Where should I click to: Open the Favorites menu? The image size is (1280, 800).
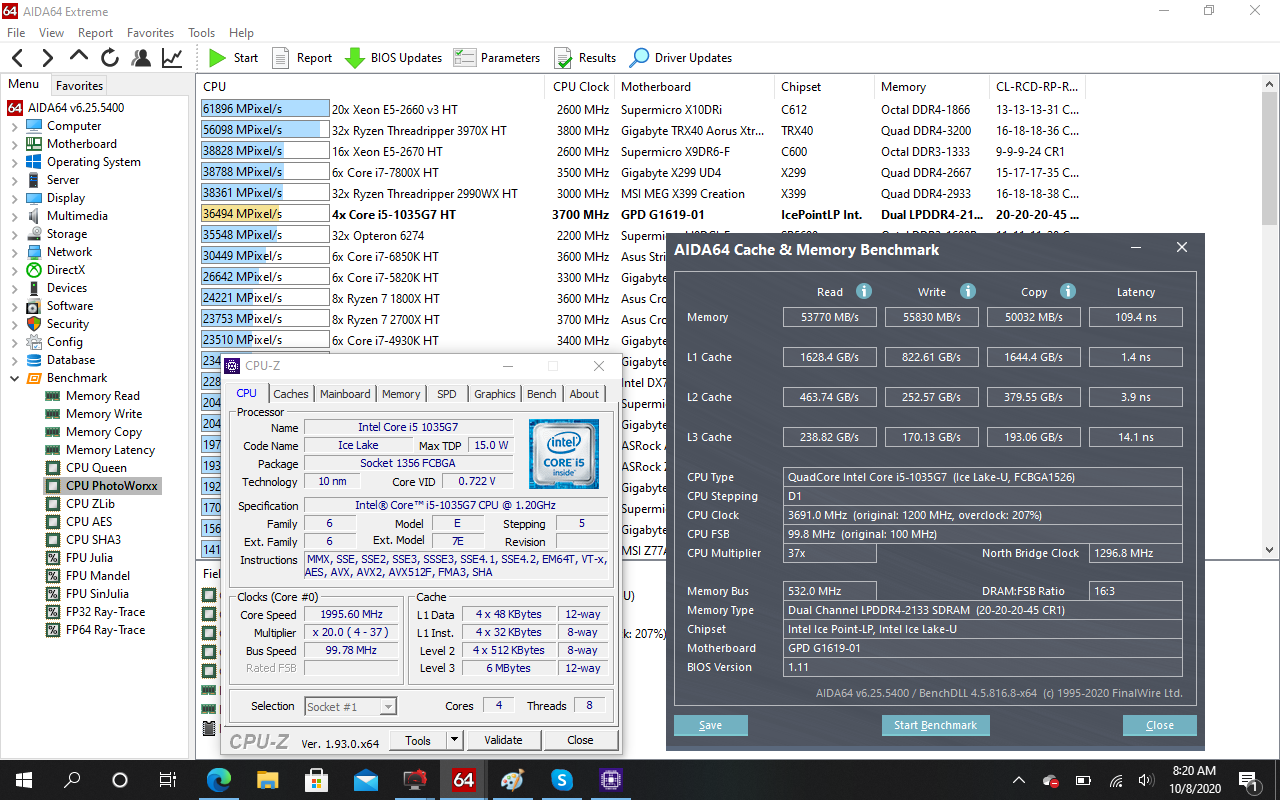150,33
